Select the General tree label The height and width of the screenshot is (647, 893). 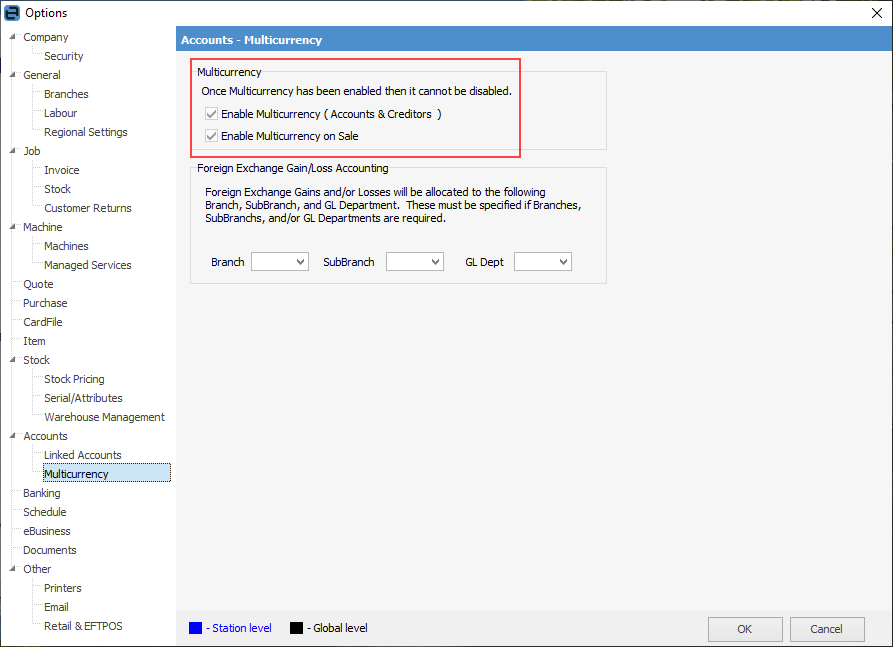(42, 75)
